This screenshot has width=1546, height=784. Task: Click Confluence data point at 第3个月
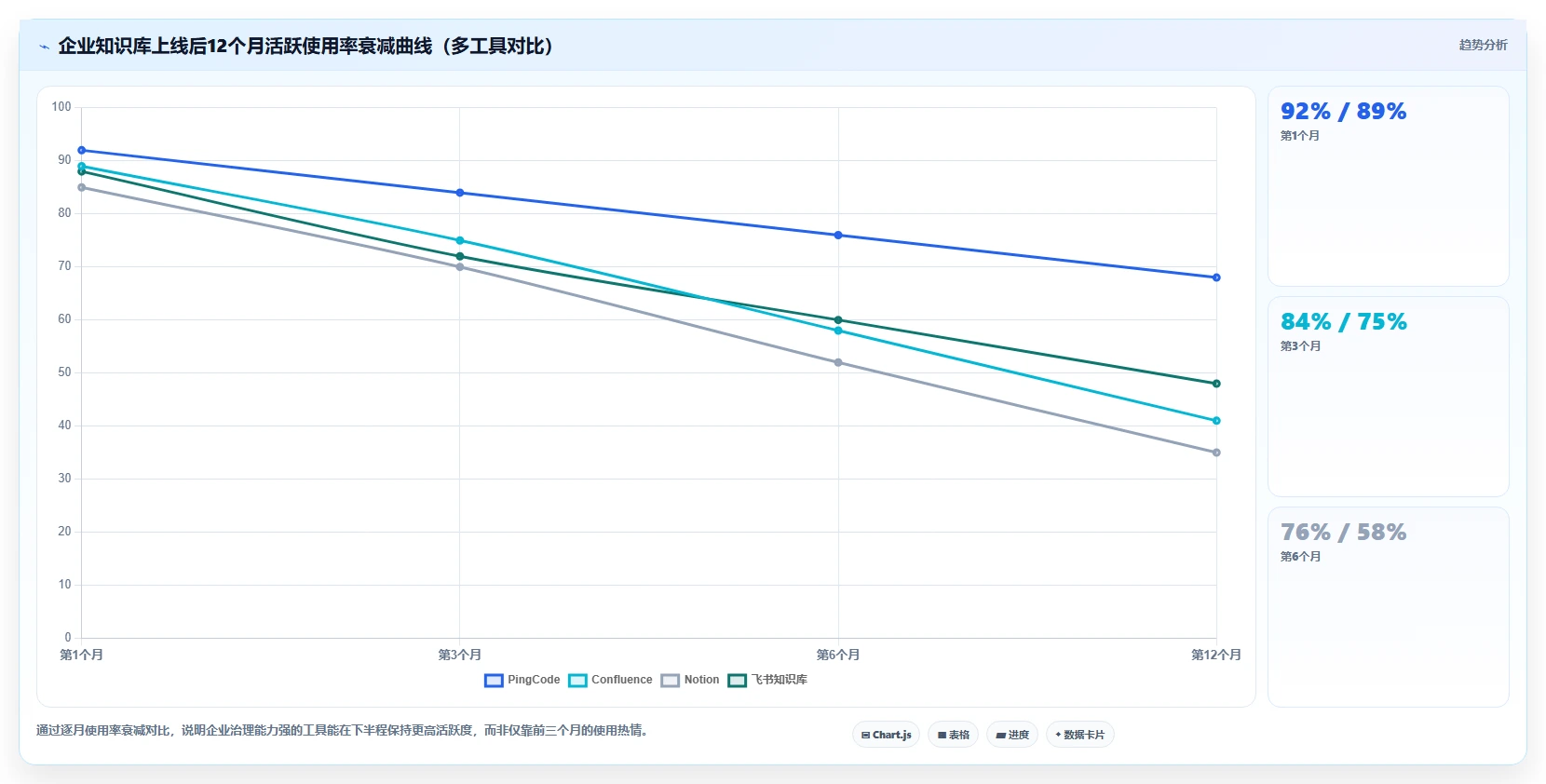coord(460,240)
